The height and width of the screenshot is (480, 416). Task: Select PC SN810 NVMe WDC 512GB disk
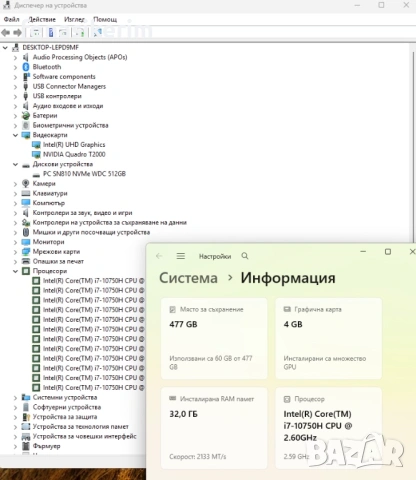pyautogui.click(x=84, y=174)
